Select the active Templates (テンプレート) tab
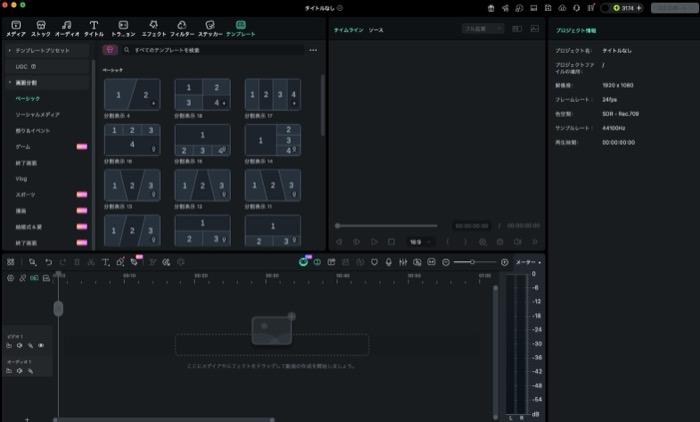Viewport: 700px width, 422px height. (241, 28)
